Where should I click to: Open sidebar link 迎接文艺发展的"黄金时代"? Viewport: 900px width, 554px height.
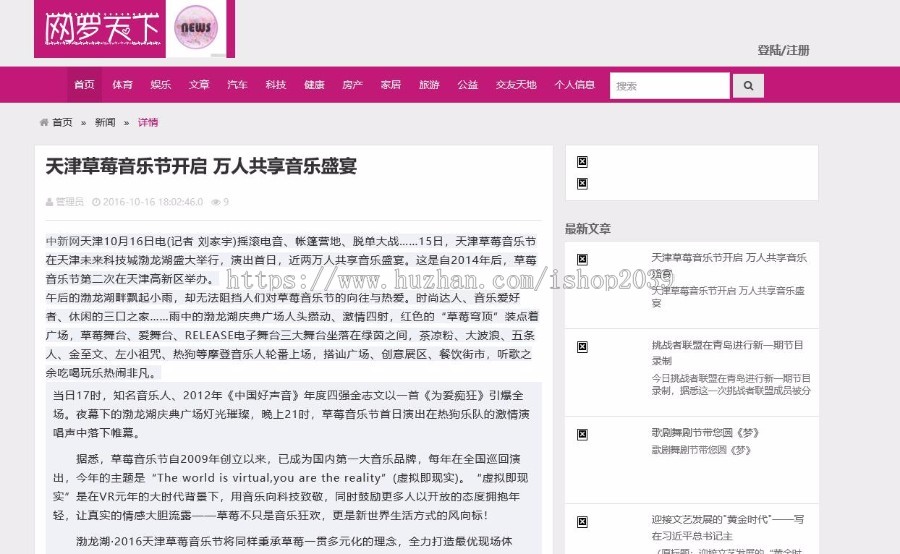click(728, 527)
